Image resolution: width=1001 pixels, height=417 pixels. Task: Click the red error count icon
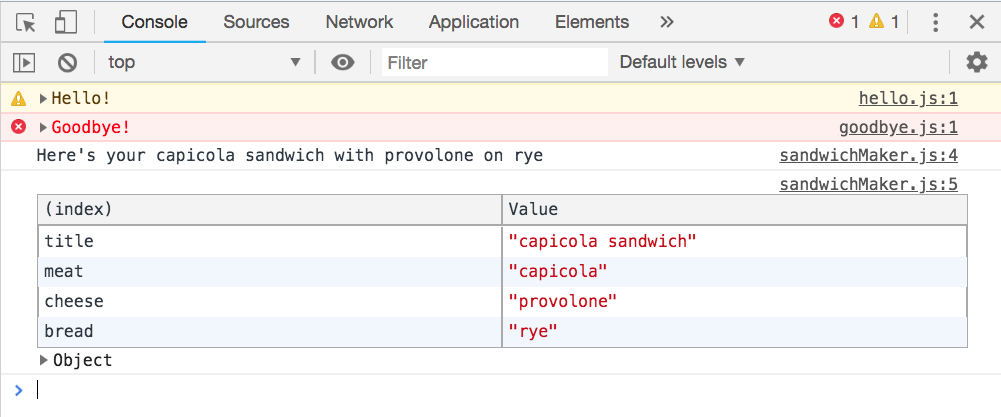coord(837,22)
